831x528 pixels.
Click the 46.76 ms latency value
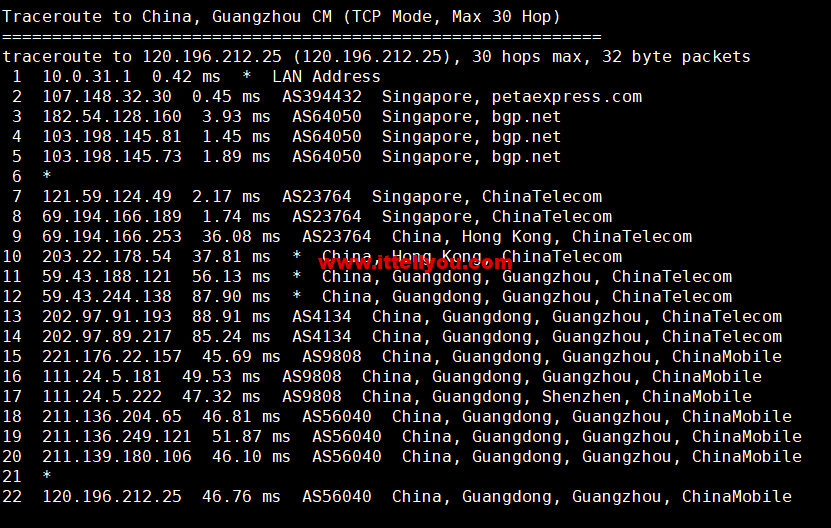[x=241, y=497]
